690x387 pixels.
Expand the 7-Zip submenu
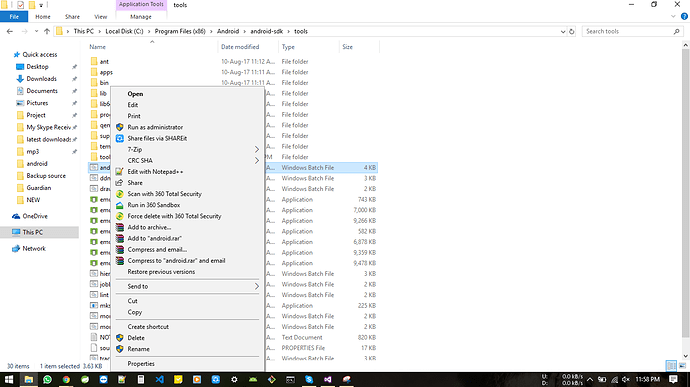[187, 150]
